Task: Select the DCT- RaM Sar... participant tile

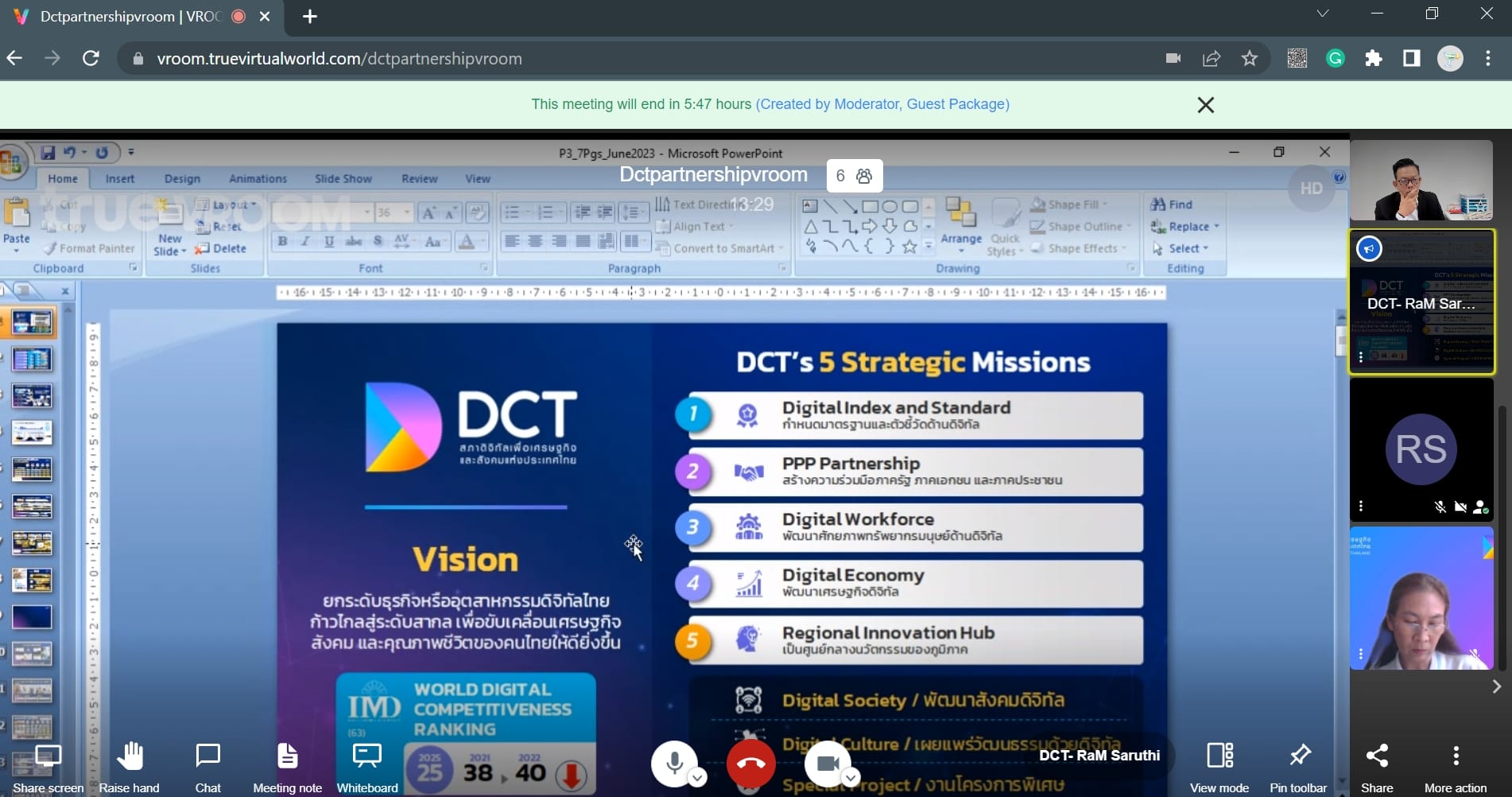Action: (1421, 302)
